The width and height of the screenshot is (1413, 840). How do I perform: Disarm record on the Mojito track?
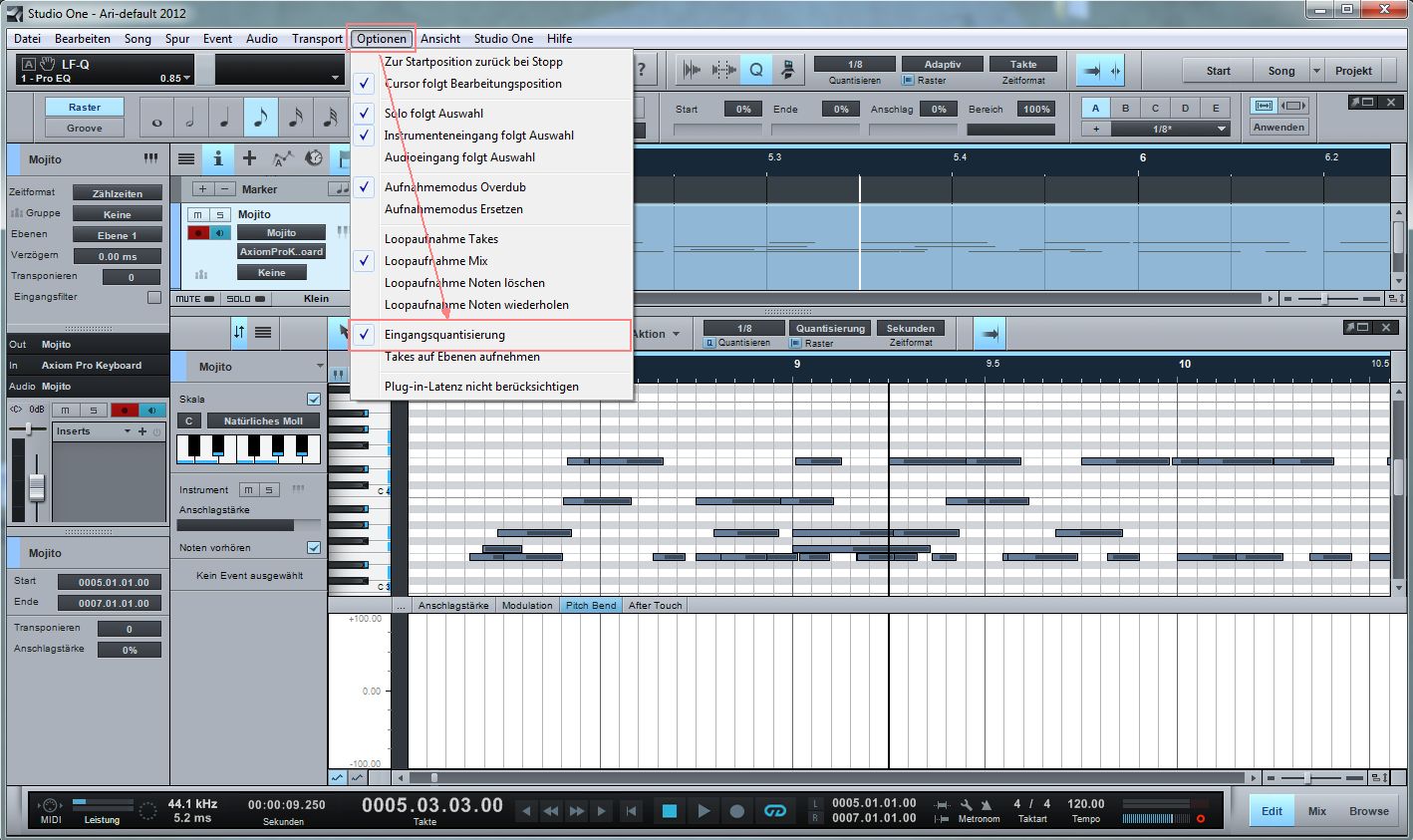tap(198, 233)
